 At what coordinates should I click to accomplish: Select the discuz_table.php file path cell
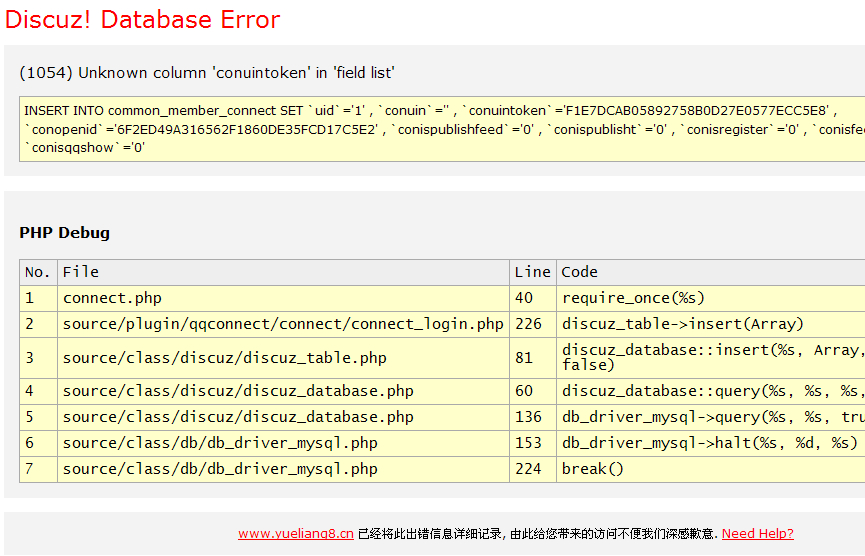point(284,358)
